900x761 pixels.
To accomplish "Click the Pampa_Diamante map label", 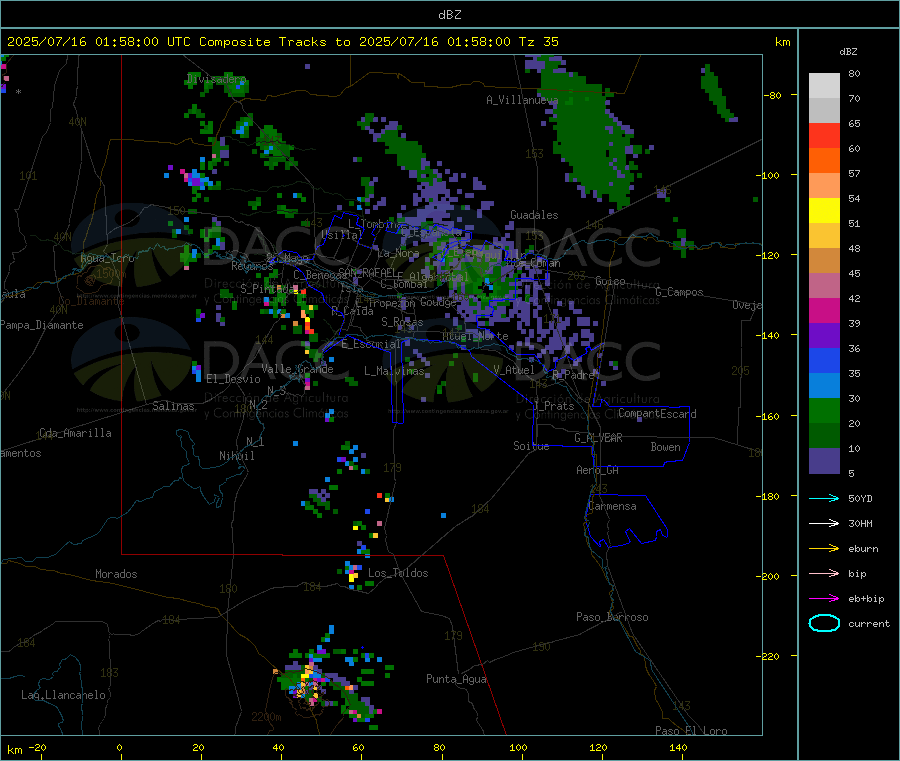I will click(x=41, y=325).
